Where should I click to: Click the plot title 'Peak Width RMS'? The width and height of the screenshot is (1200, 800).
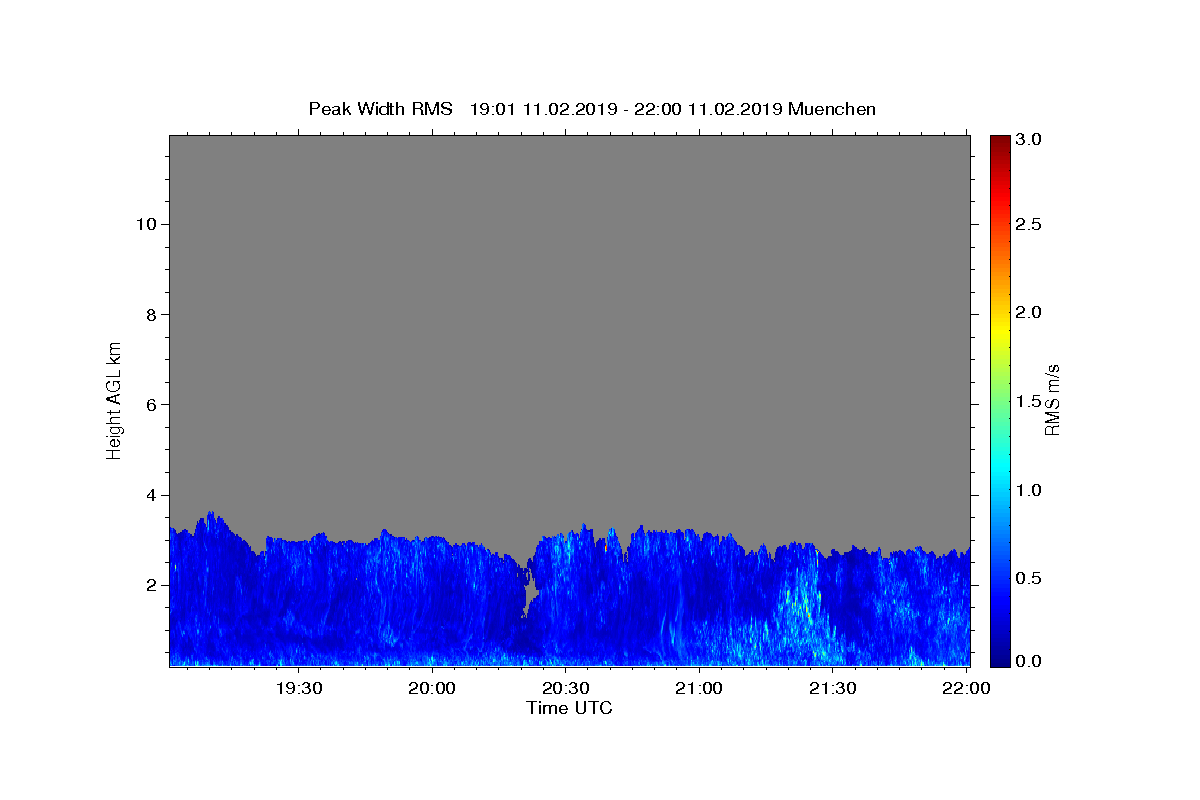380,109
